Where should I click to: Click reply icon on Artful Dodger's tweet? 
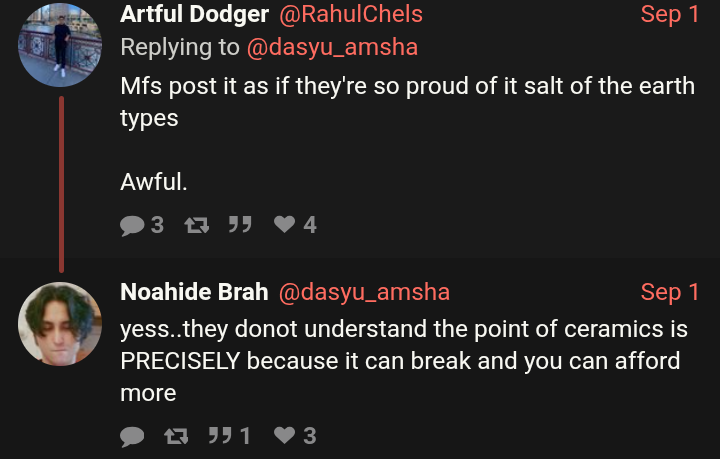[132, 225]
